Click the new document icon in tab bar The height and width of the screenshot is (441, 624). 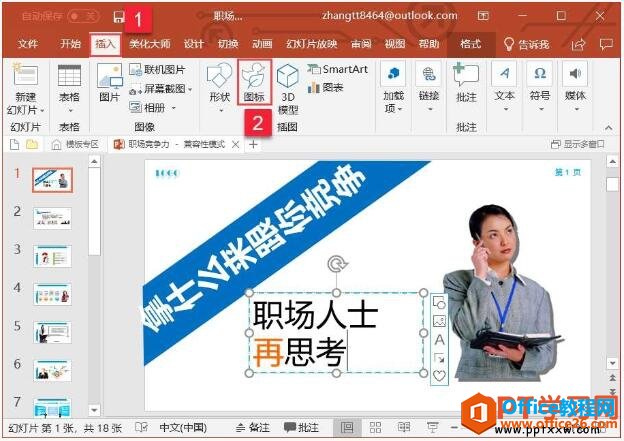coord(15,144)
